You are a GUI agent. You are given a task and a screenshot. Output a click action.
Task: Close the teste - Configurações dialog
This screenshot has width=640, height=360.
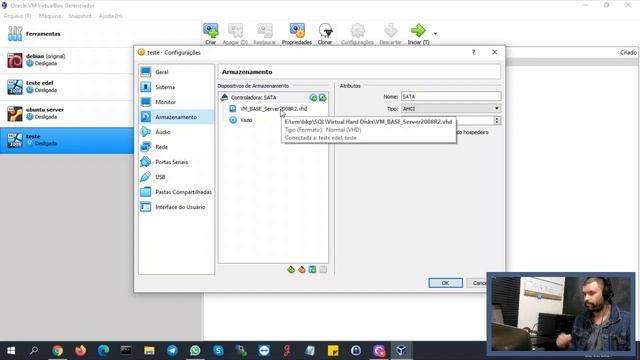[494, 52]
